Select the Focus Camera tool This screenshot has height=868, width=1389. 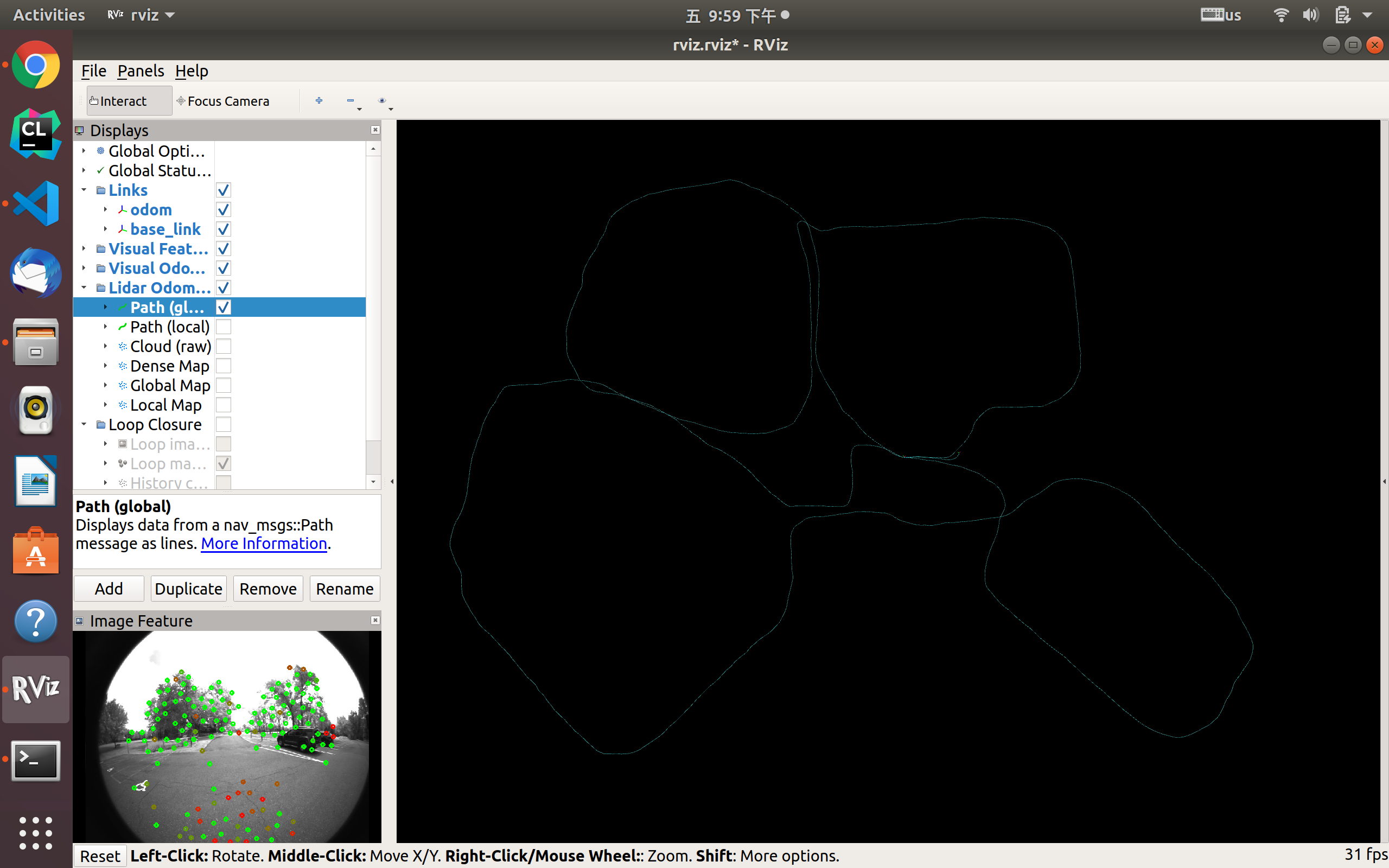pyautogui.click(x=224, y=101)
